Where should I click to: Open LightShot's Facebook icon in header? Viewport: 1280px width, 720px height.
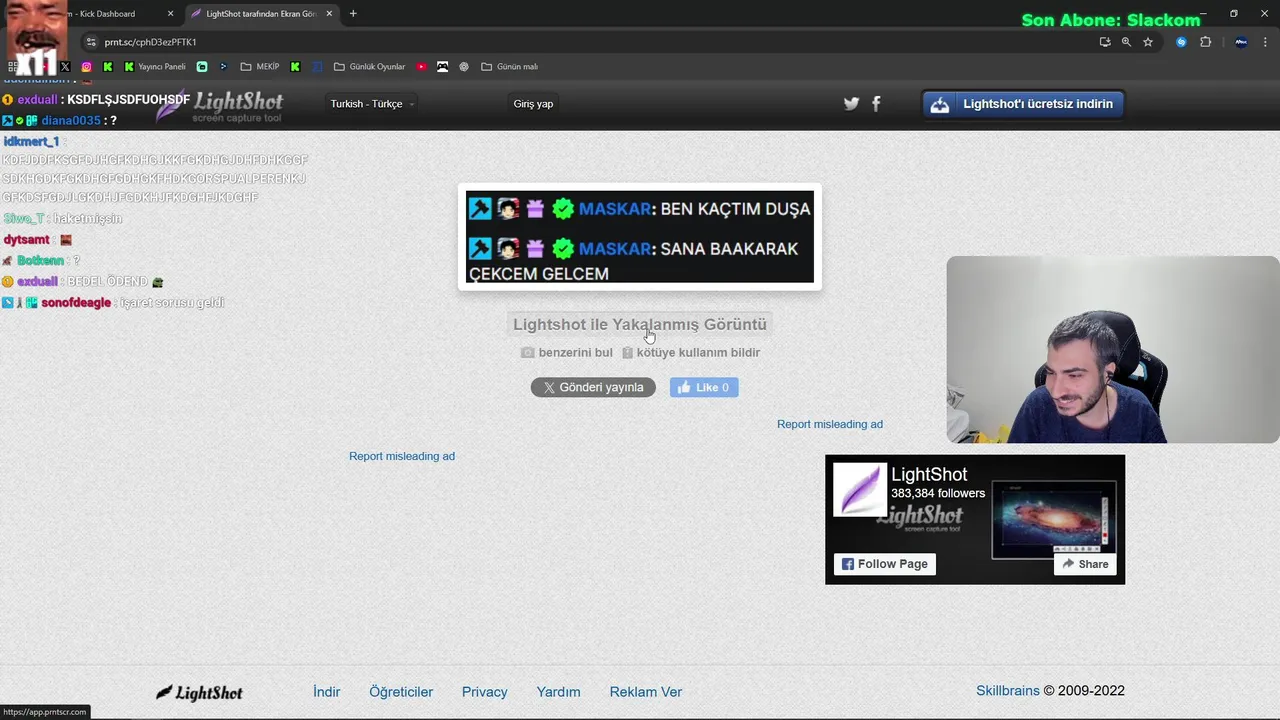tap(876, 103)
